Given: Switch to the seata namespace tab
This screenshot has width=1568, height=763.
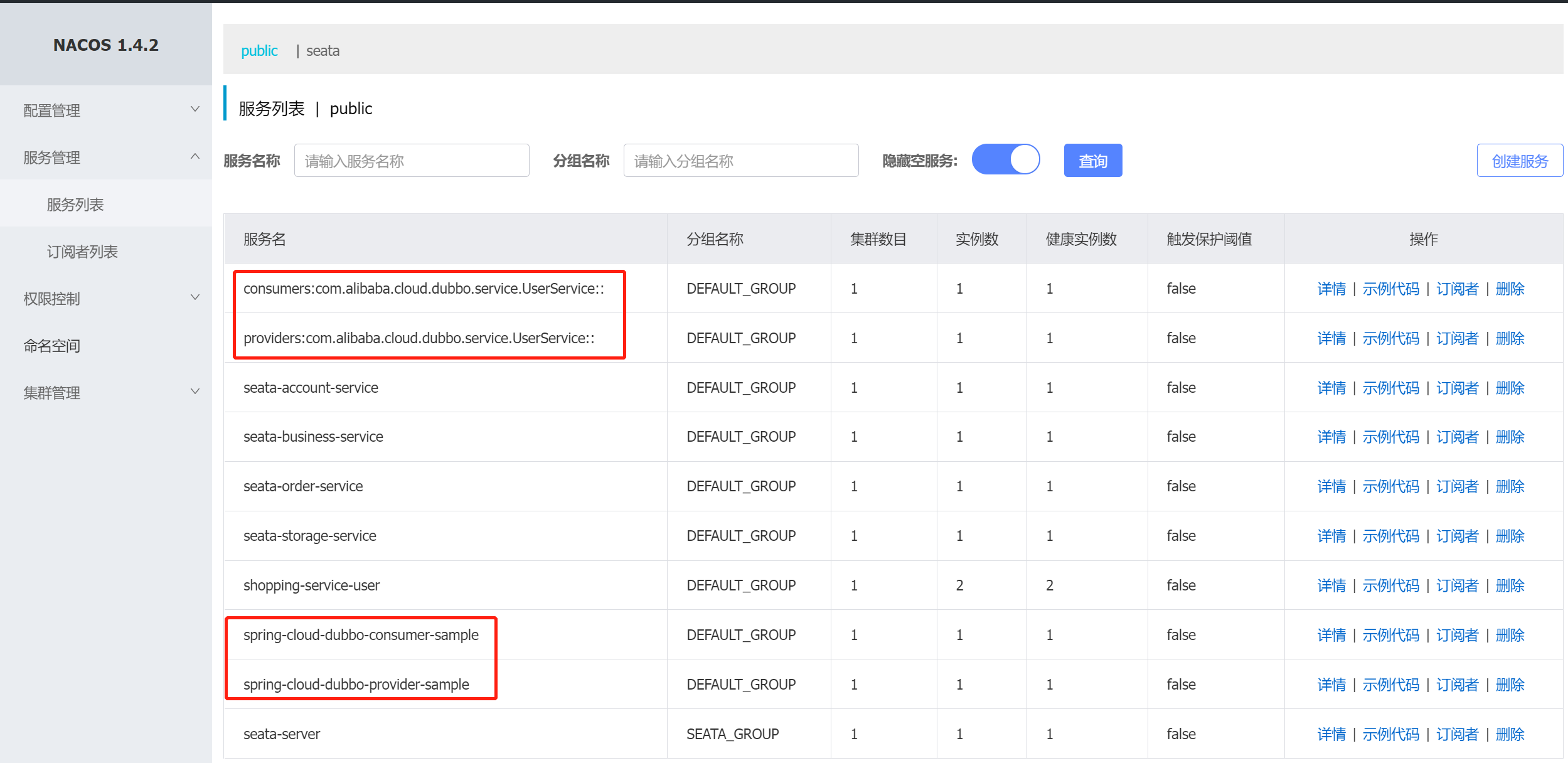Looking at the screenshot, I should click(x=323, y=51).
